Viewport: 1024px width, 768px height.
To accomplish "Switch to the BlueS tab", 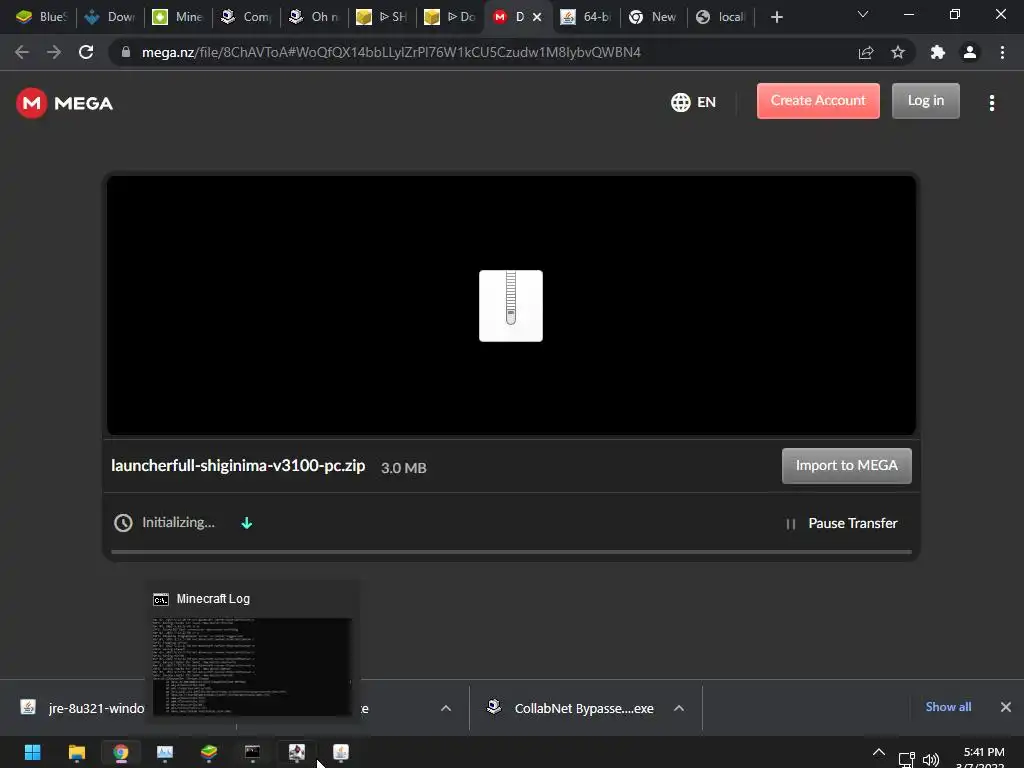I will 40,17.
